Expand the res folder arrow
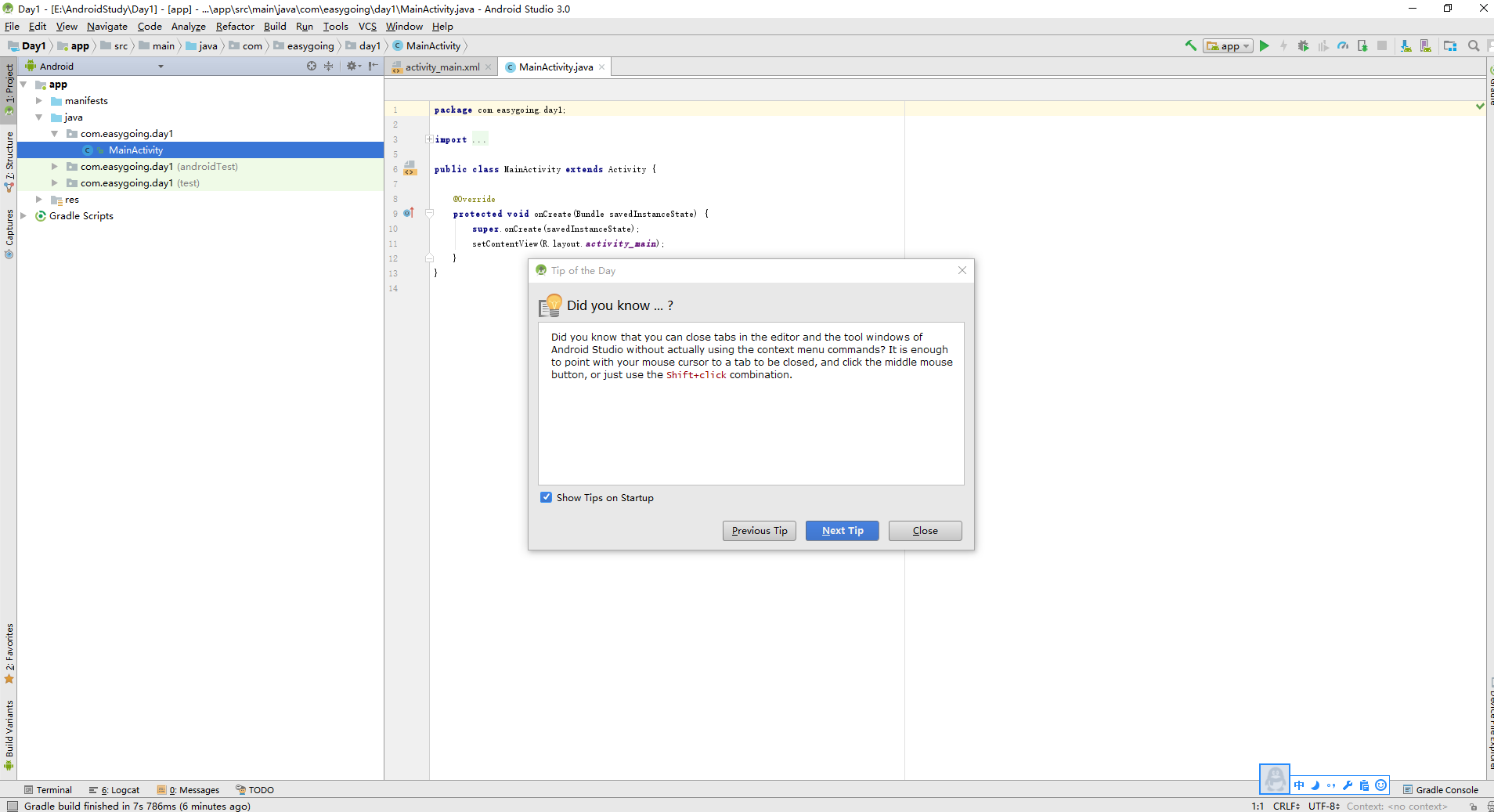The image size is (1494, 812). click(x=38, y=199)
